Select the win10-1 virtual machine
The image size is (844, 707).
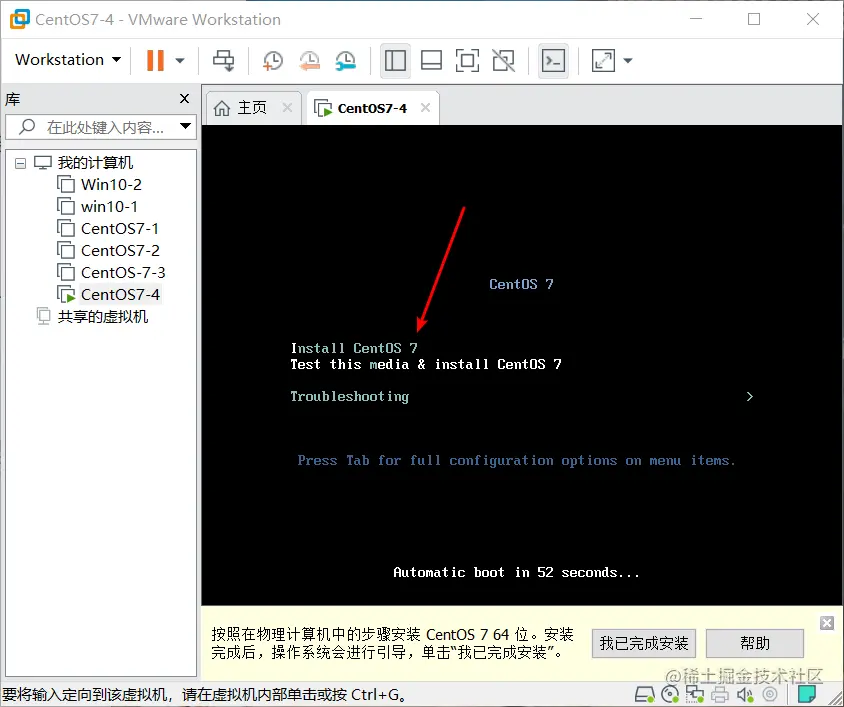pyautogui.click(x=109, y=207)
